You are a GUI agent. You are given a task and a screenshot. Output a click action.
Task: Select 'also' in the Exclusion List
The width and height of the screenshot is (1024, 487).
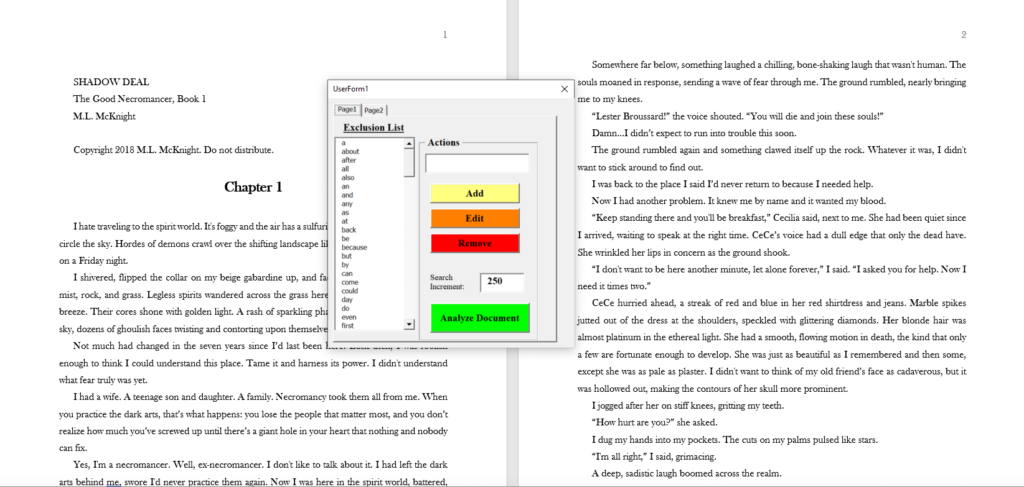point(349,178)
